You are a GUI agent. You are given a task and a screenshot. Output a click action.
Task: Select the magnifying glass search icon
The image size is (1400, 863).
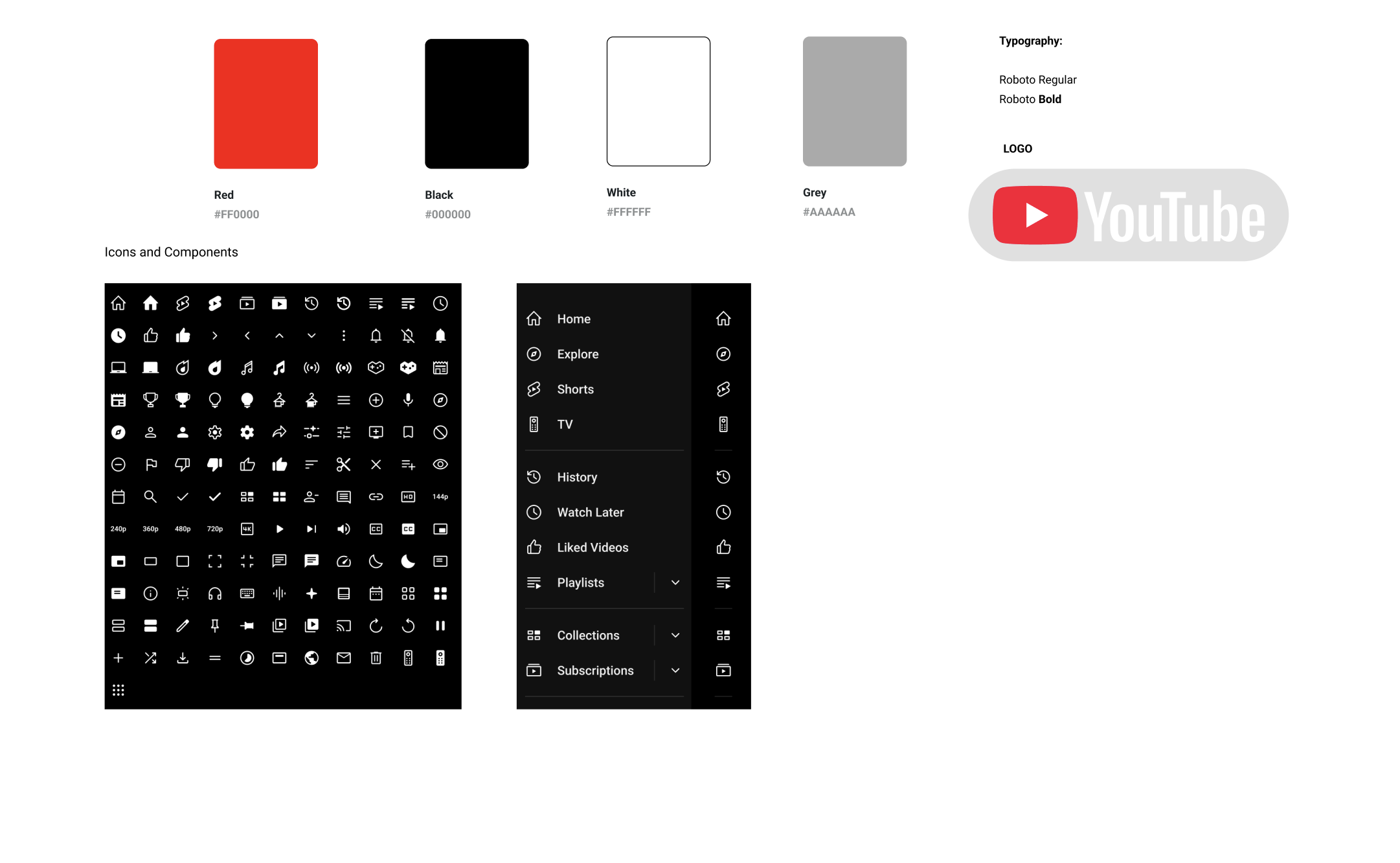coord(150,497)
